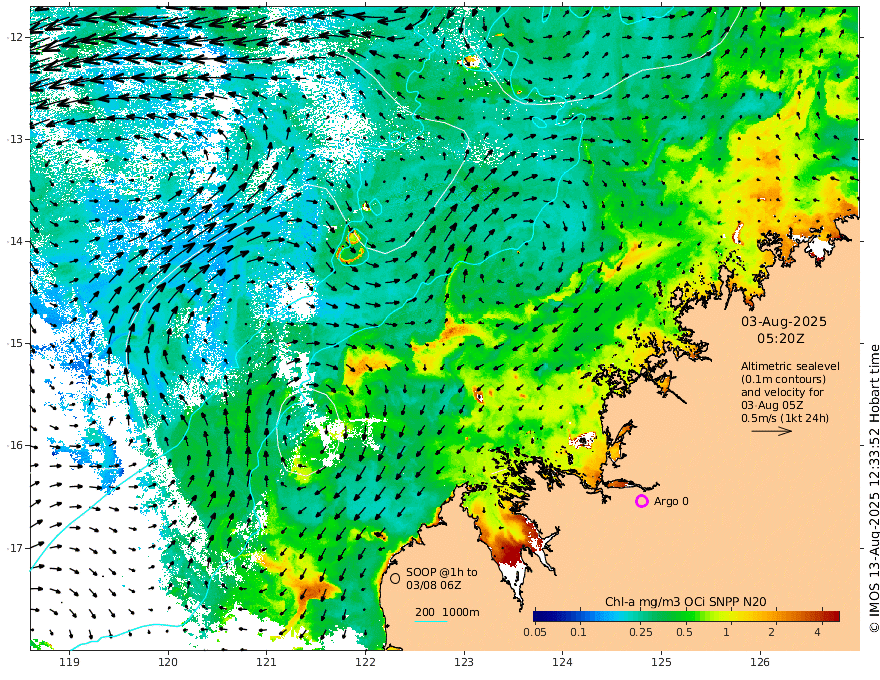Click the SOOP black circle legend marker
This screenshot has height=680, width=880.
(x=395, y=578)
